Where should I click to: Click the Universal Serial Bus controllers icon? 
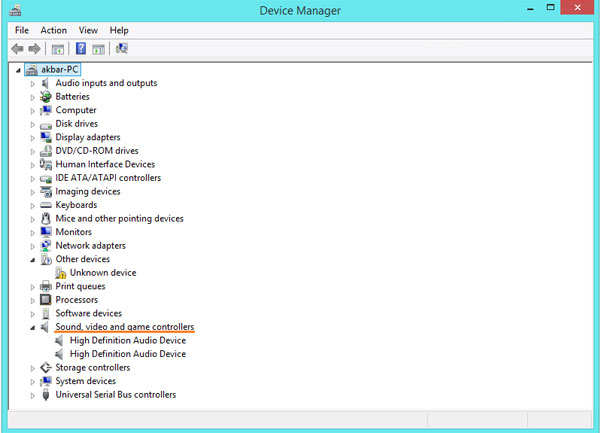[46, 394]
